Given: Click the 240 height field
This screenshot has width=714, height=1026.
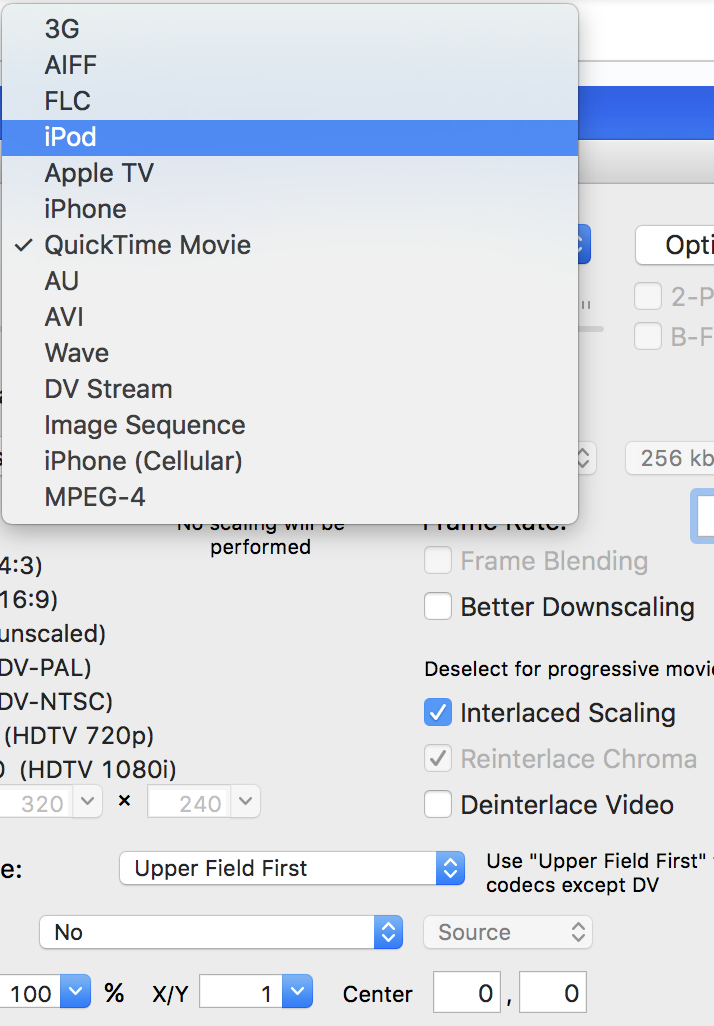Looking at the screenshot, I should pos(190,802).
